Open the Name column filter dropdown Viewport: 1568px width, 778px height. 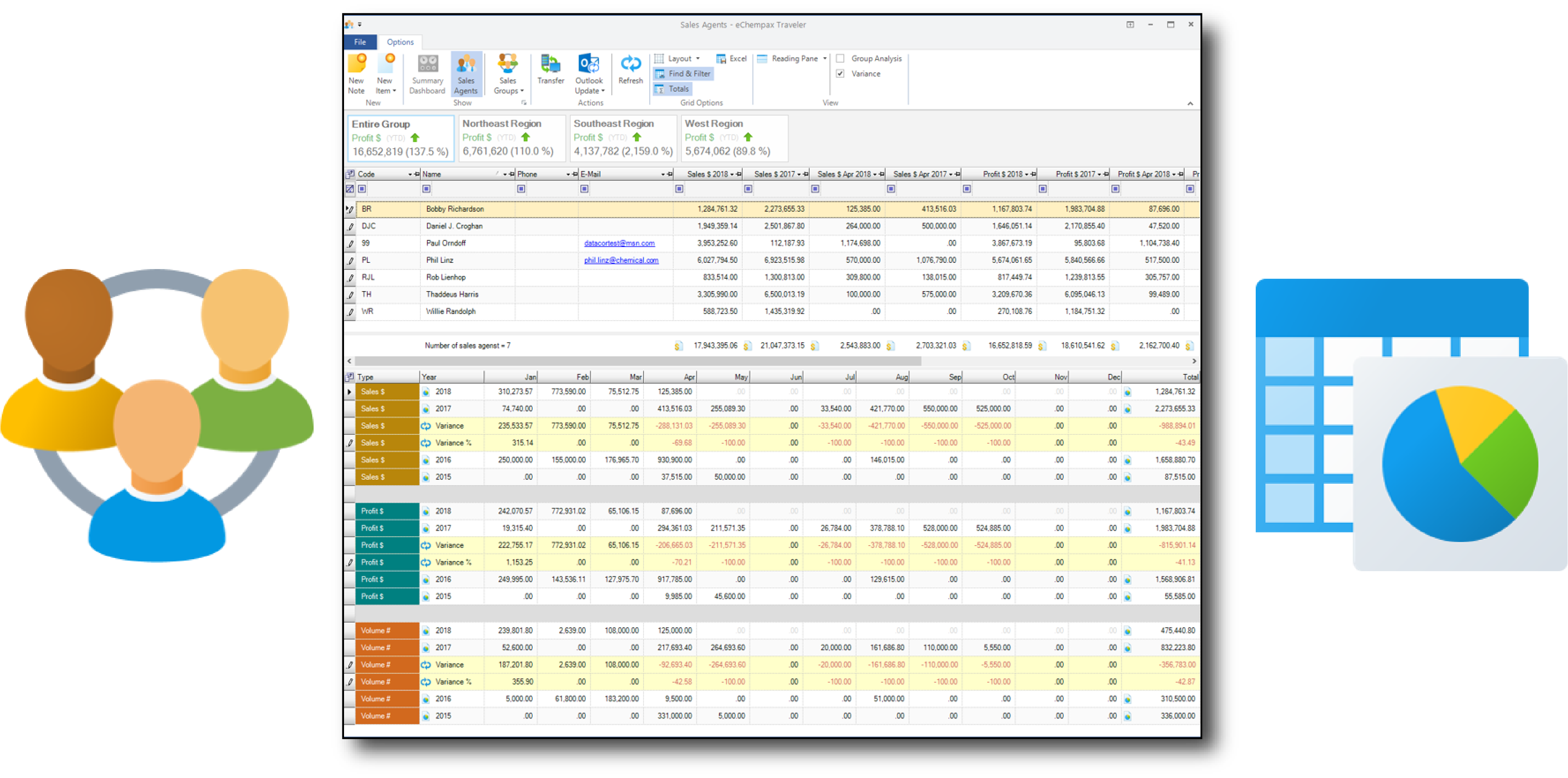505,175
